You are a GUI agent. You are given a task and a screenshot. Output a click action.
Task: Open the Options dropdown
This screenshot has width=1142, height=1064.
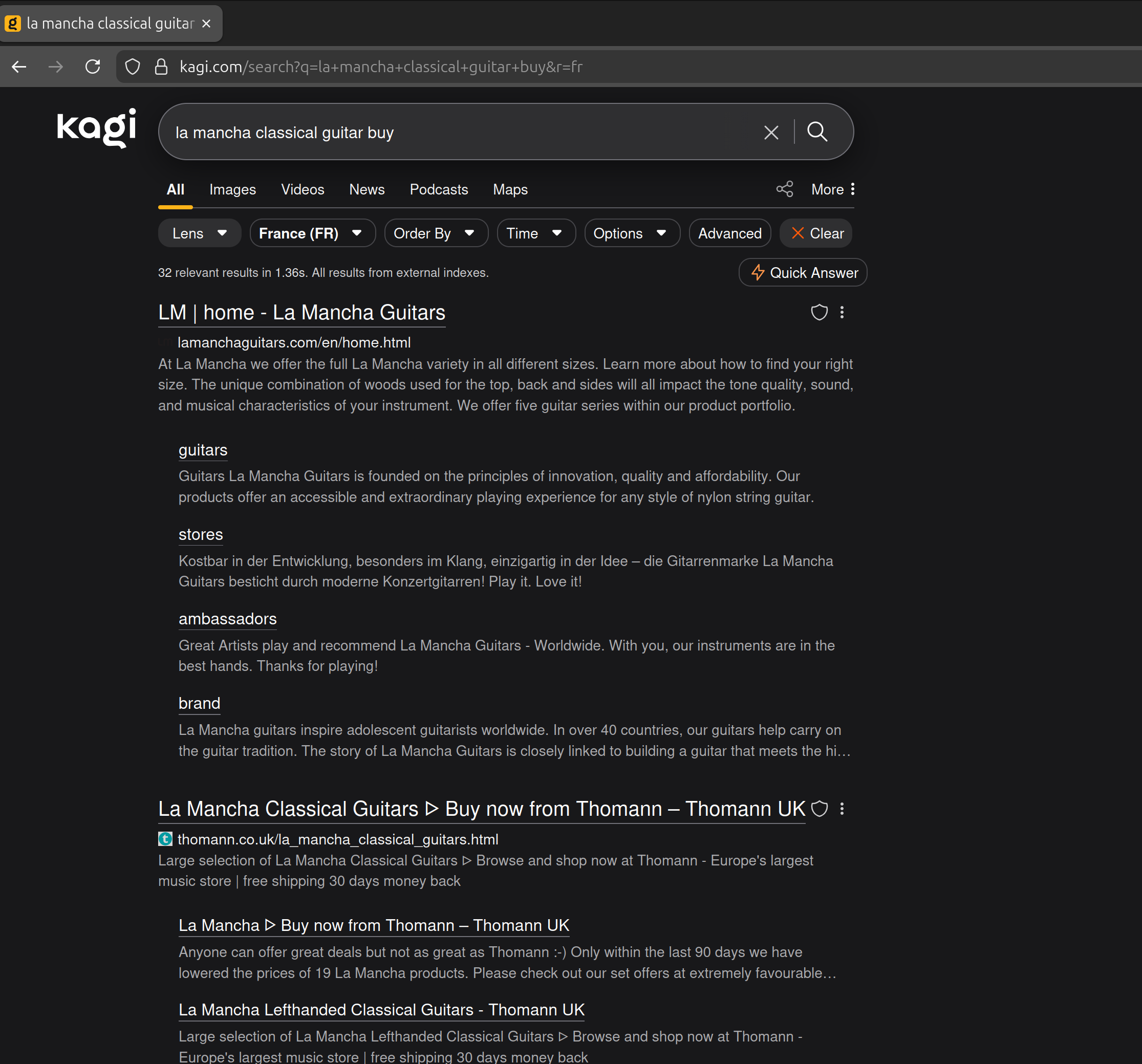click(x=631, y=233)
